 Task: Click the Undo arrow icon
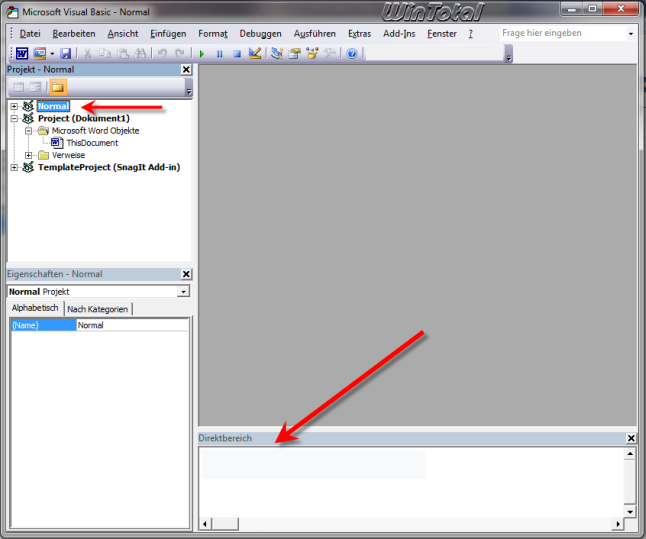[x=162, y=54]
